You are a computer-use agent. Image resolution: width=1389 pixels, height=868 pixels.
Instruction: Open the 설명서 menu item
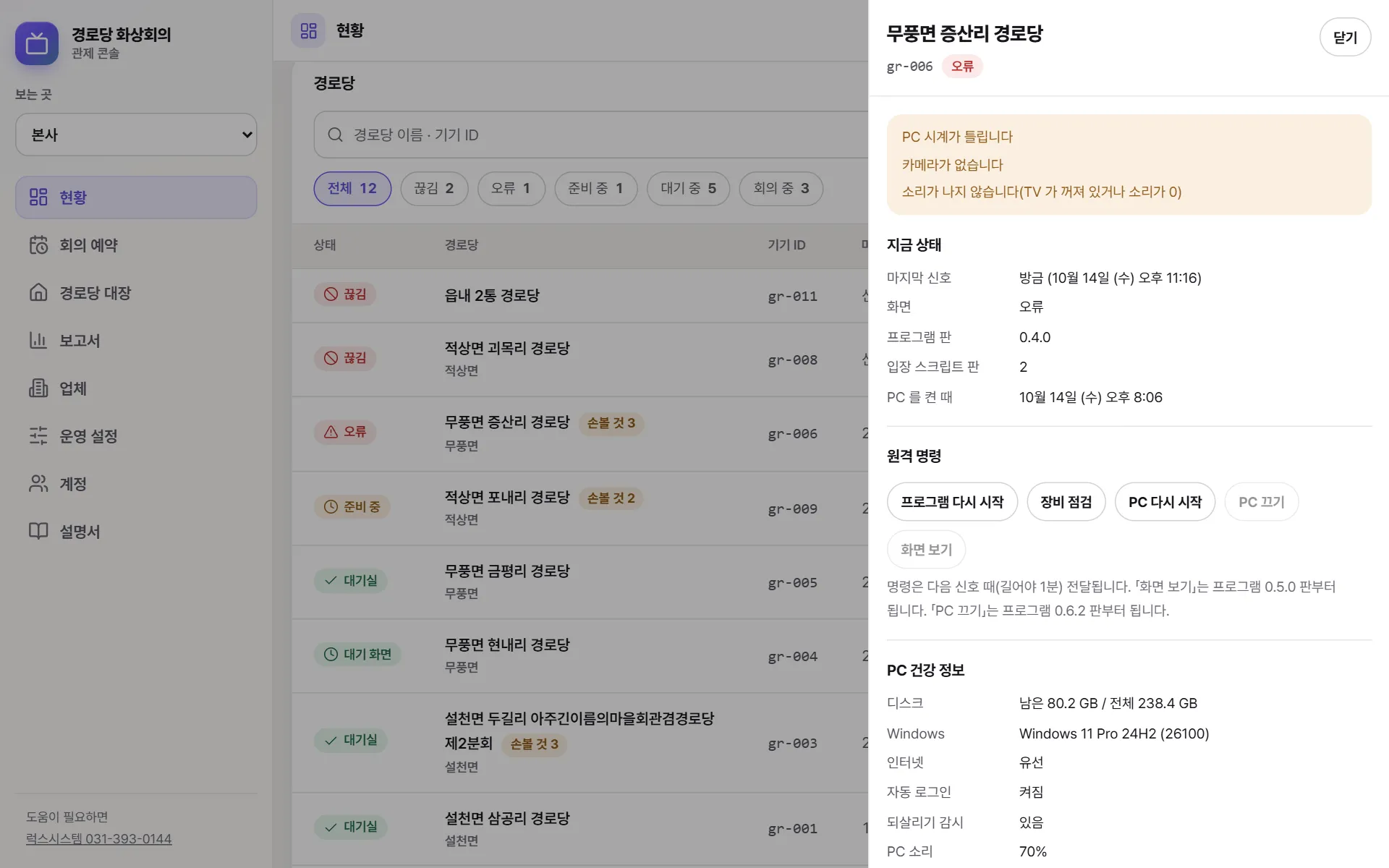[136, 531]
